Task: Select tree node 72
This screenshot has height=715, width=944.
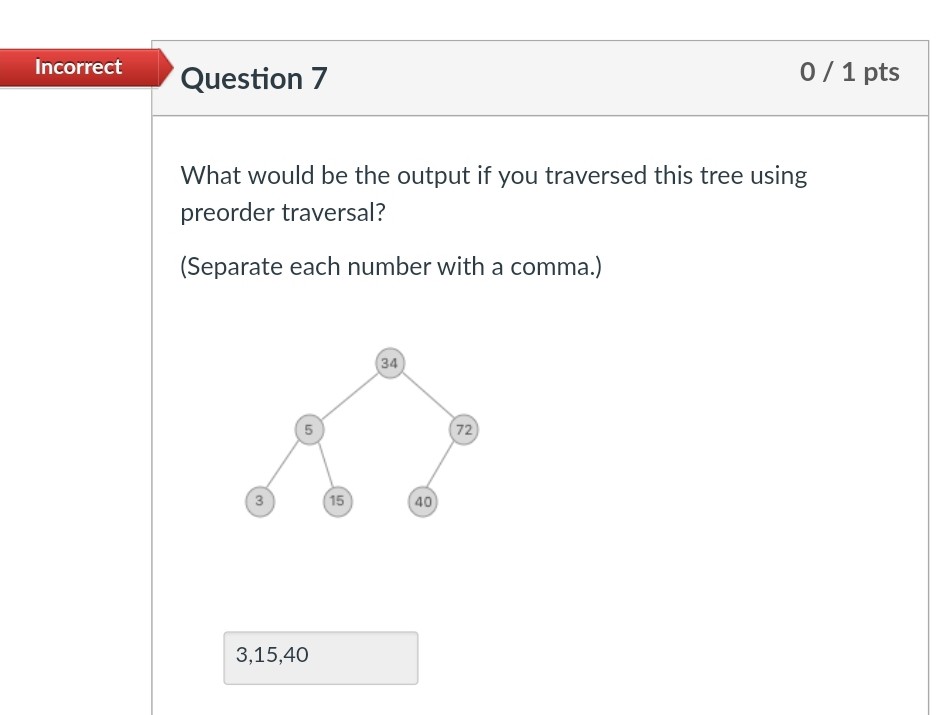Action: tap(464, 430)
